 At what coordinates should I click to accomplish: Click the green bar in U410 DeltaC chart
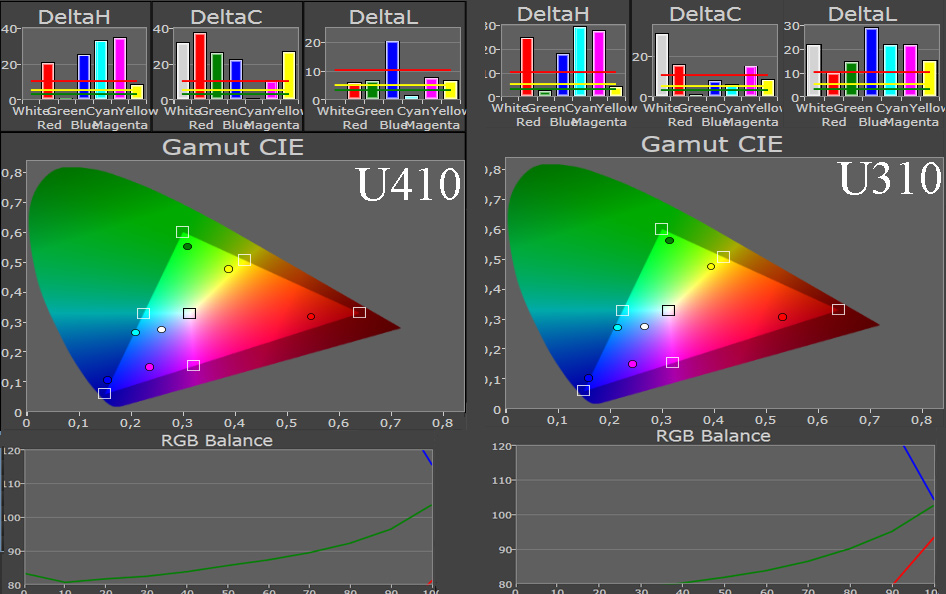coord(217,76)
